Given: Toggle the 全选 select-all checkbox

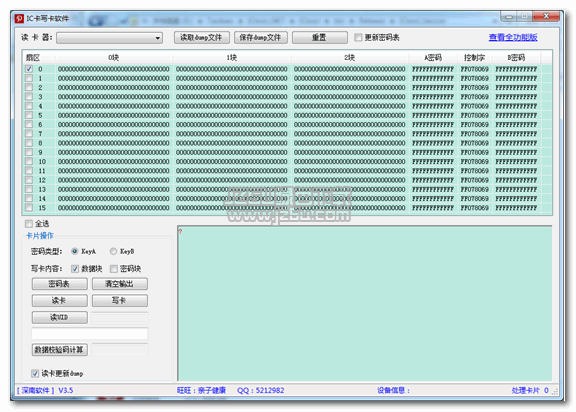Looking at the screenshot, I should pyautogui.click(x=29, y=224).
